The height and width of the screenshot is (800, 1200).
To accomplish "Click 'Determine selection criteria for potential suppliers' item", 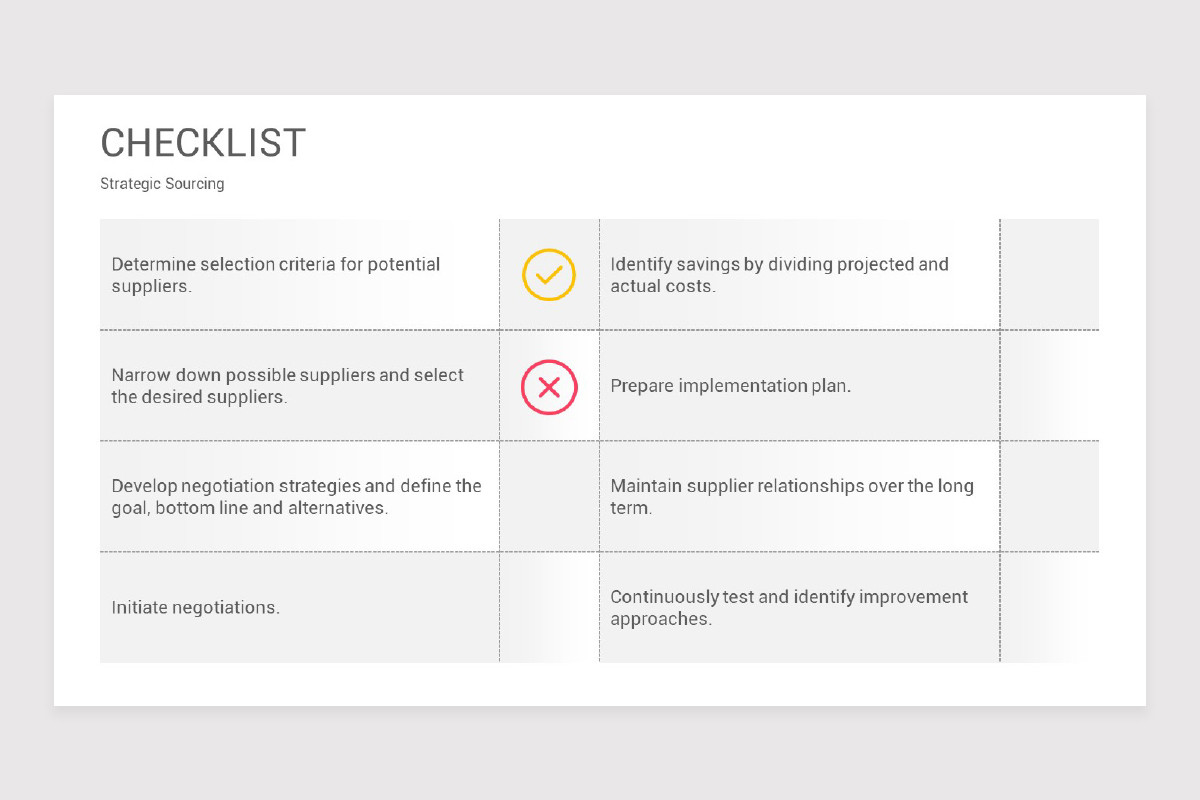I will point(276,275).
